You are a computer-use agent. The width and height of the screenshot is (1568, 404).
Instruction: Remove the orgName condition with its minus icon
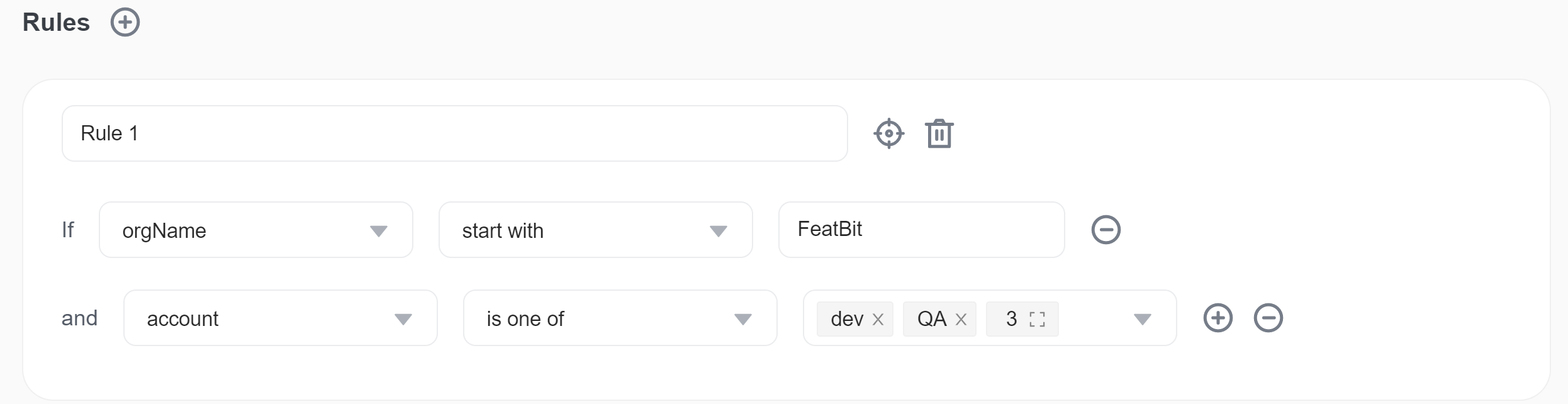click(1106, 230)
